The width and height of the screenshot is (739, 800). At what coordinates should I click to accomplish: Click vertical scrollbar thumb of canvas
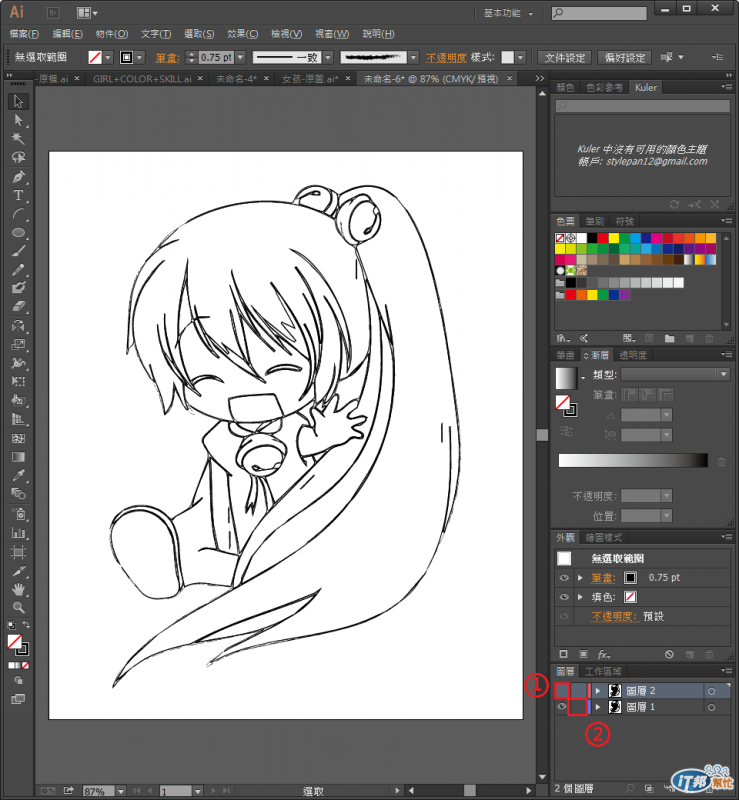click(x=542, y=435)
